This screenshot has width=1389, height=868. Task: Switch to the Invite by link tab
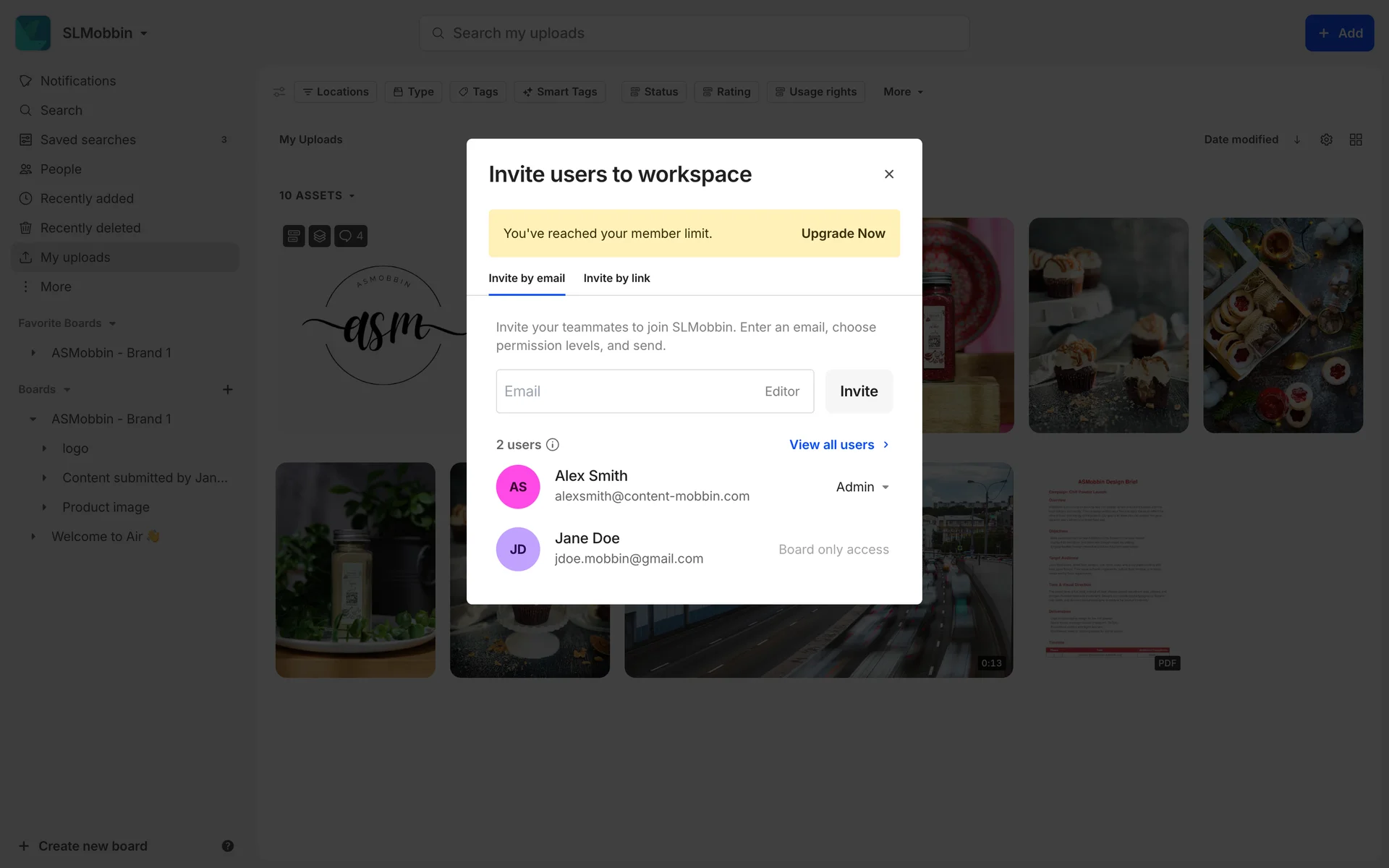tap(616, 278)
